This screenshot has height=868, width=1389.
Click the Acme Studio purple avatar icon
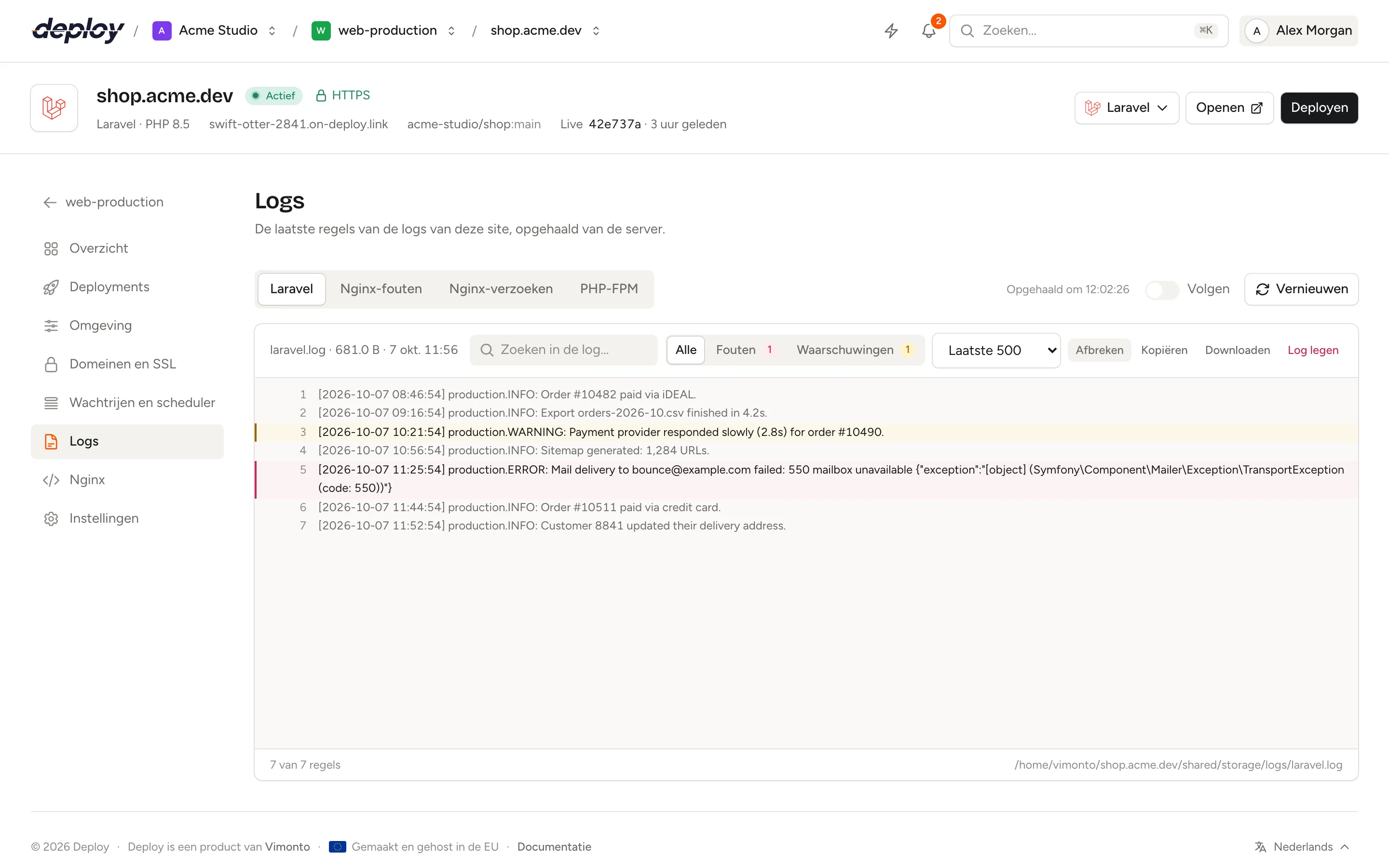pos(161,30)
